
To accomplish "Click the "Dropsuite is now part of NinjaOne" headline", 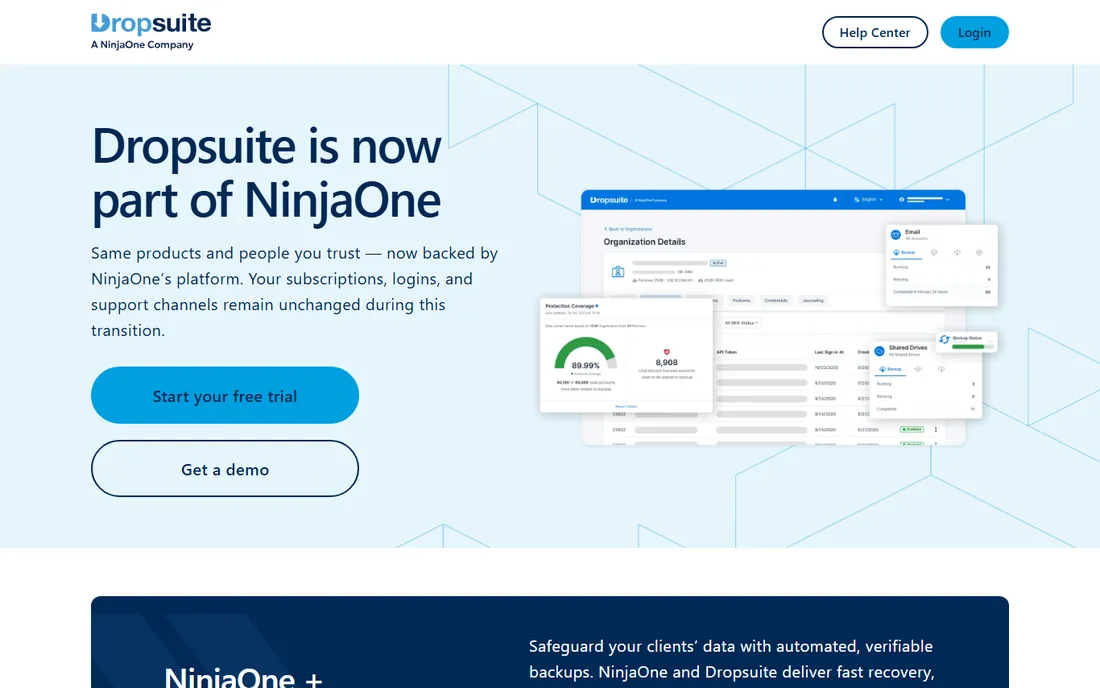I will pyautogui.click(x=267, y=173).
